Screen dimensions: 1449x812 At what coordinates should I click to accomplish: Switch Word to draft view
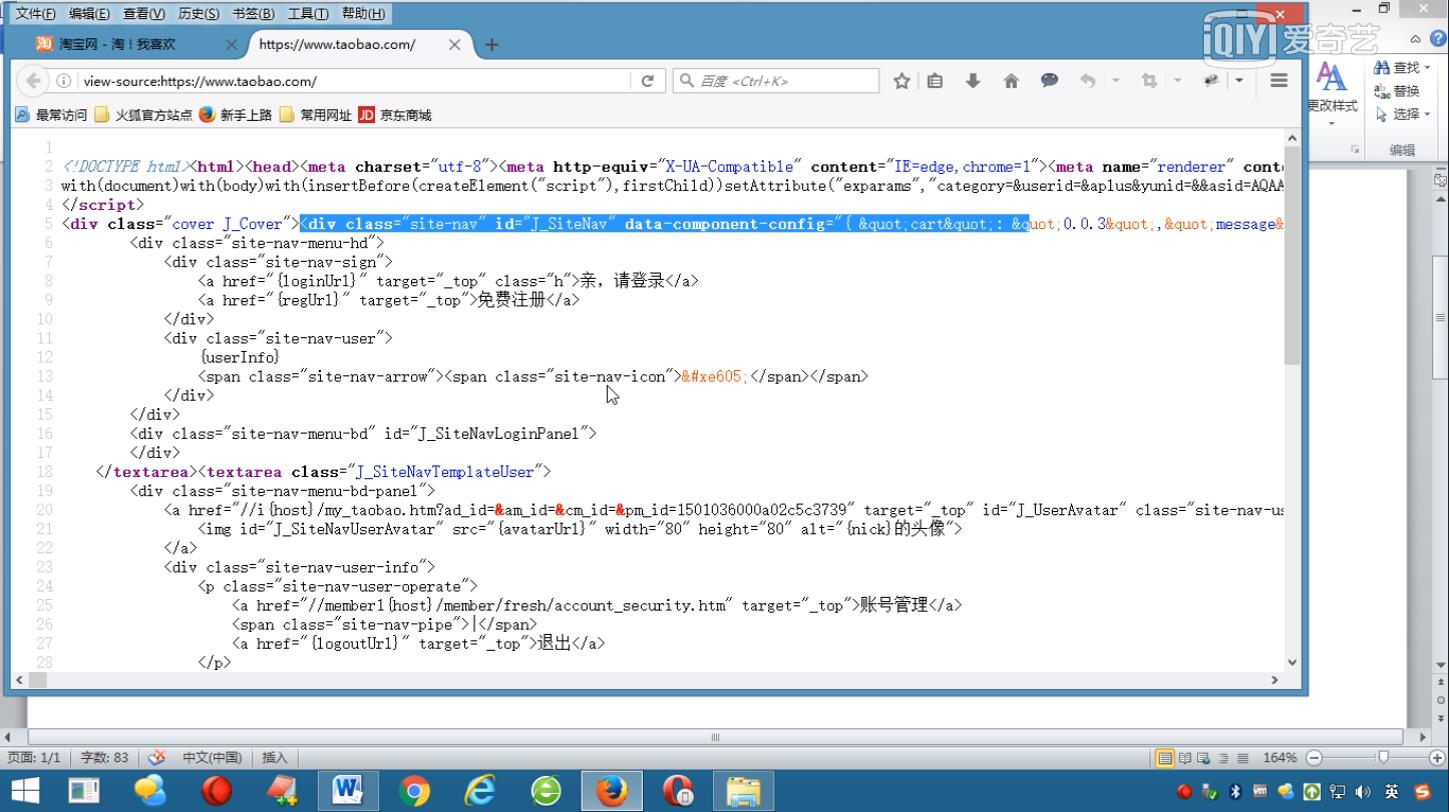(x=1243, y=758)
